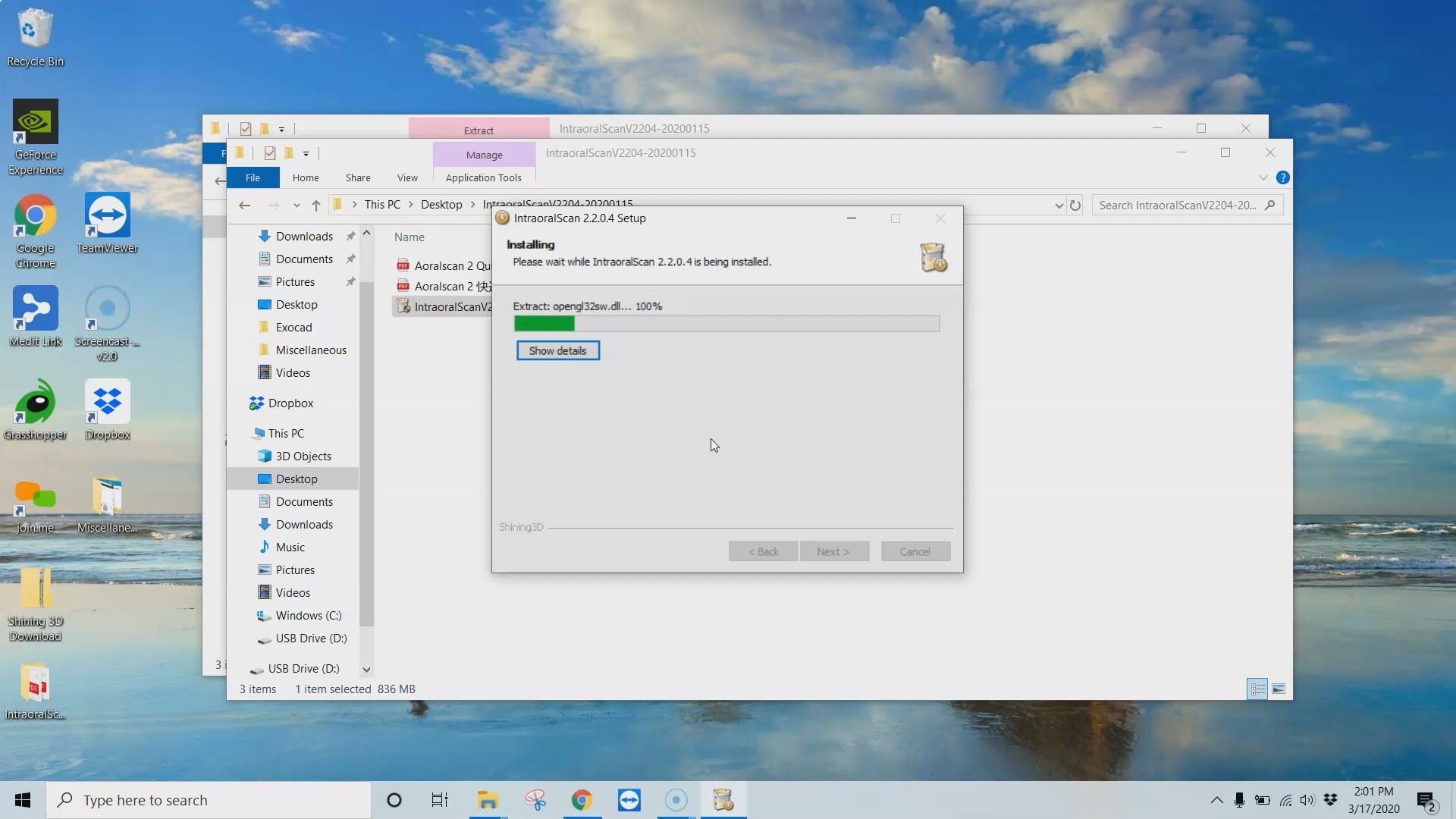Click Manage contextual tab
The width and height of the screenshot is (1456, 819).
click(484, 155)
